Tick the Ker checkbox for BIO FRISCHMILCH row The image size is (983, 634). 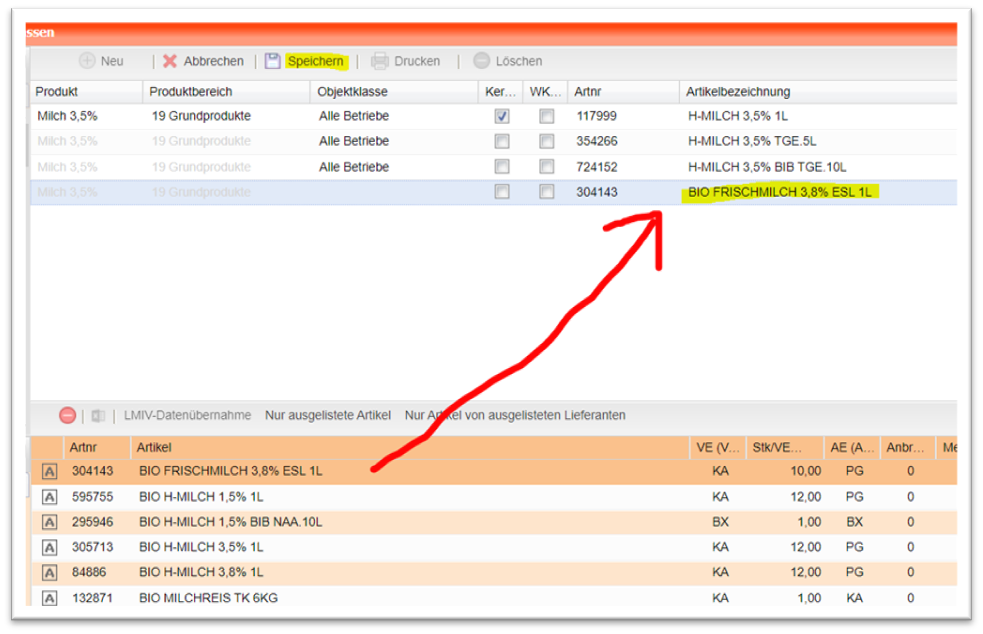coord(502,192)
